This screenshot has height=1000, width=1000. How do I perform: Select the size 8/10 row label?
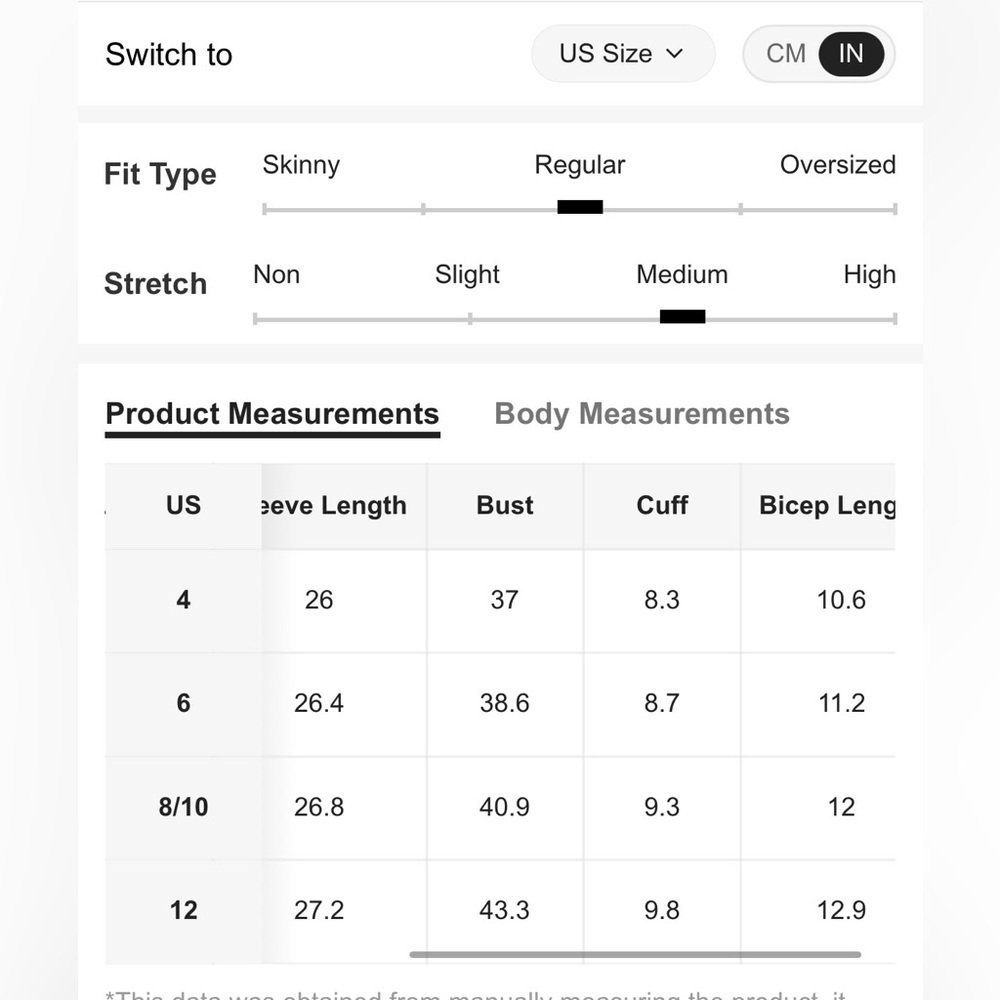pyautogui.click(x=183, y=807)
